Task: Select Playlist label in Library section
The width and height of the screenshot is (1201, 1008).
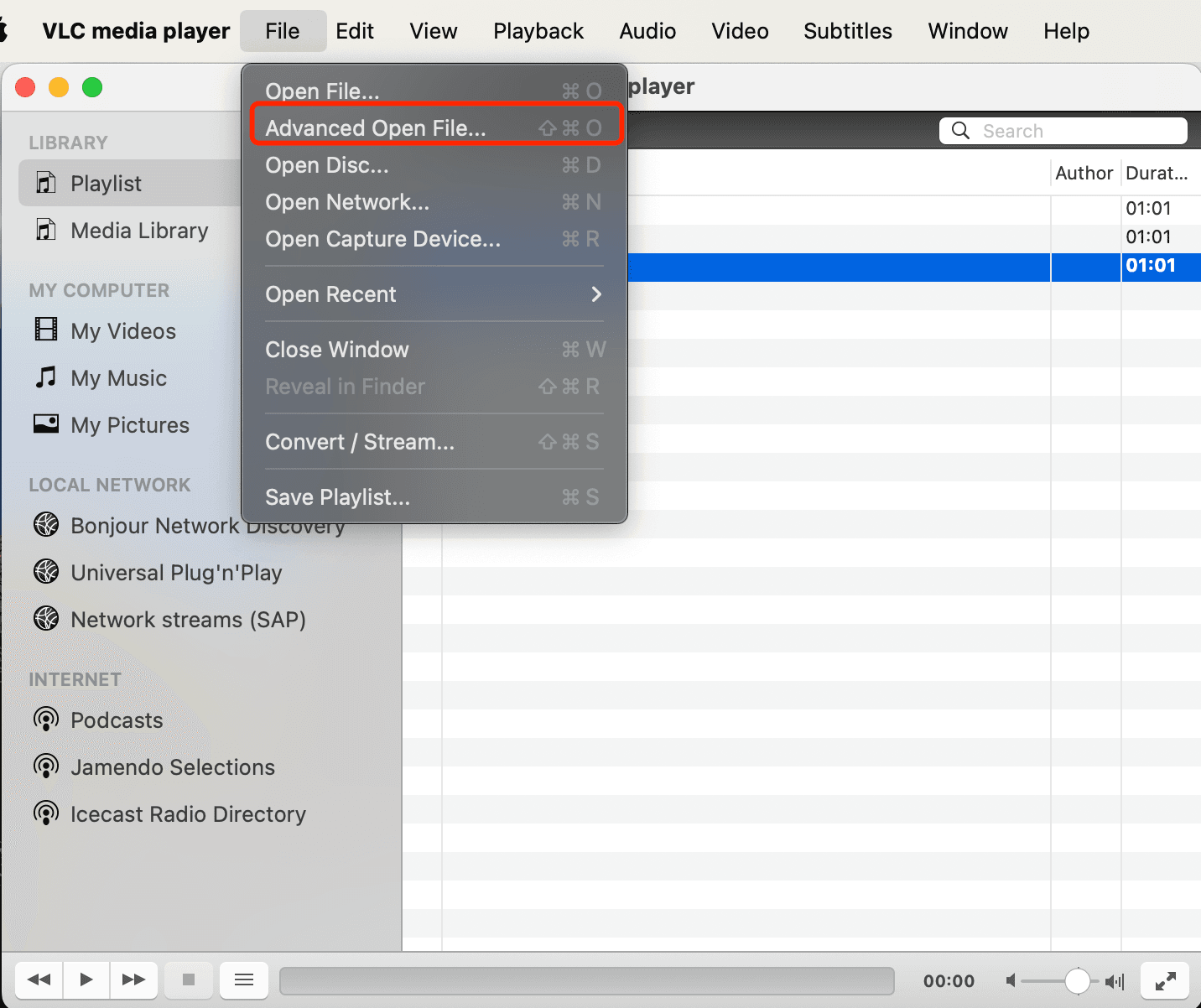Action: [106, 184]
